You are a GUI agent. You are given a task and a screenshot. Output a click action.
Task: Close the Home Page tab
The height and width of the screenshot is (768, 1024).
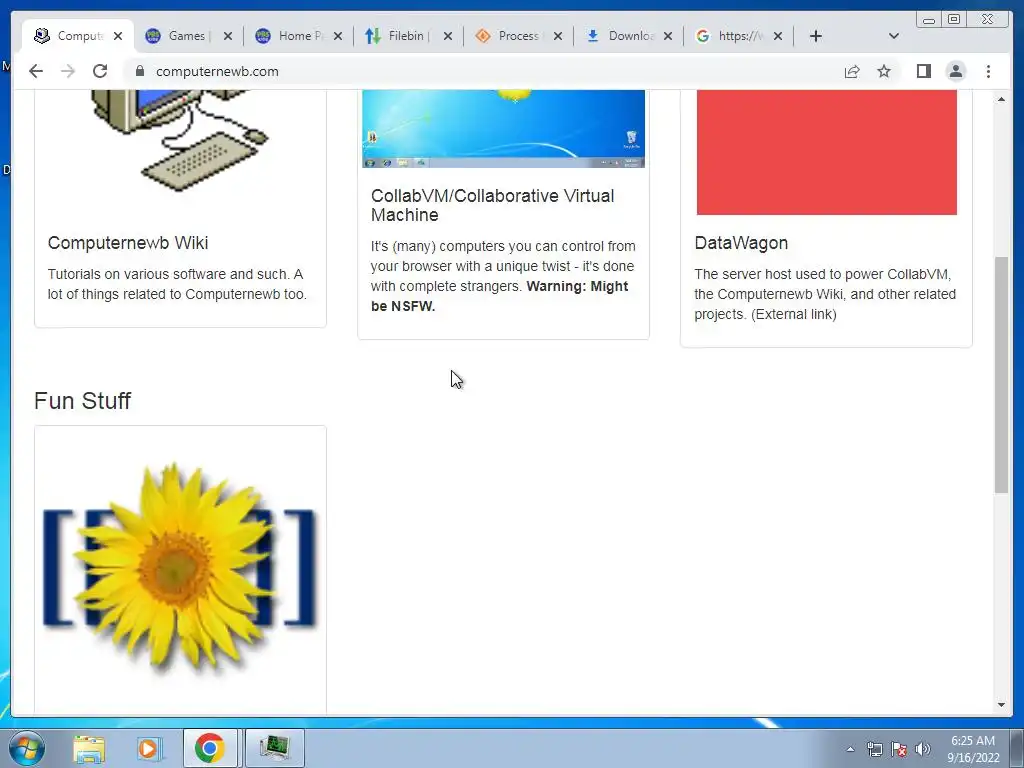338,36
